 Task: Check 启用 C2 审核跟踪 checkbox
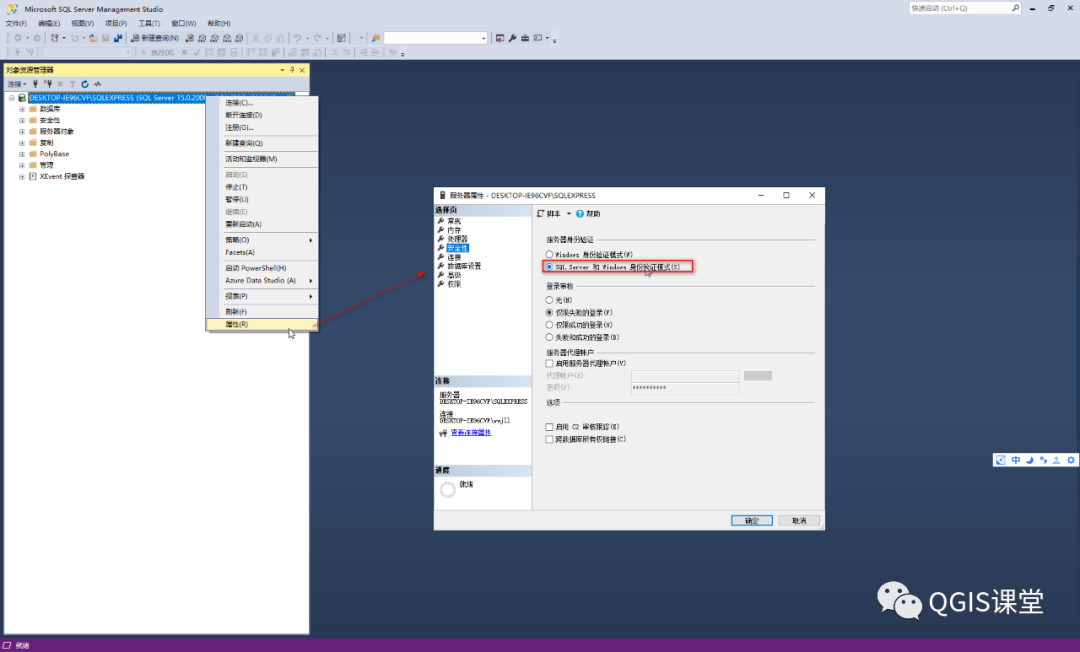click(549, 427)
